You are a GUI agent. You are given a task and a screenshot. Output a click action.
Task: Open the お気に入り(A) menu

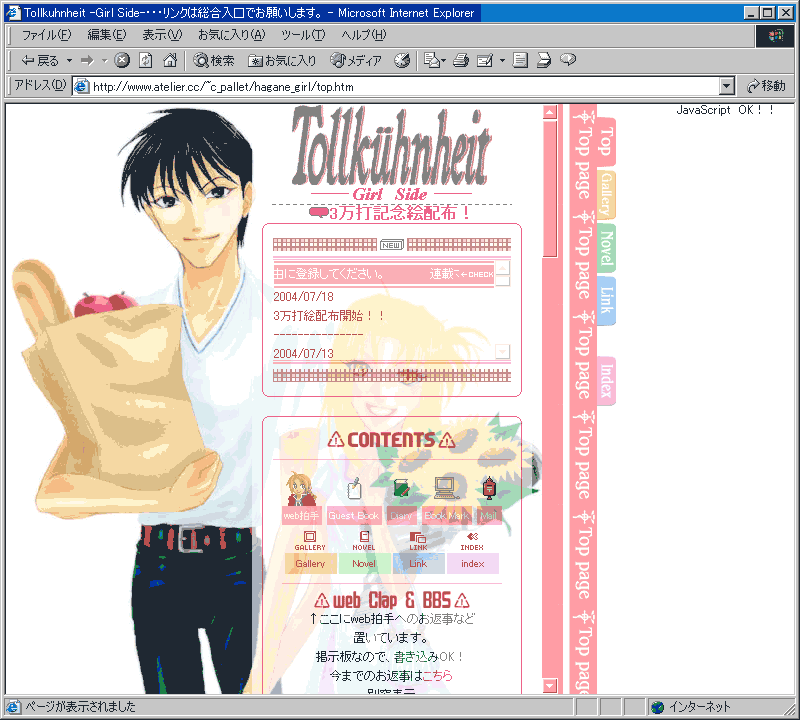[232, 35]
